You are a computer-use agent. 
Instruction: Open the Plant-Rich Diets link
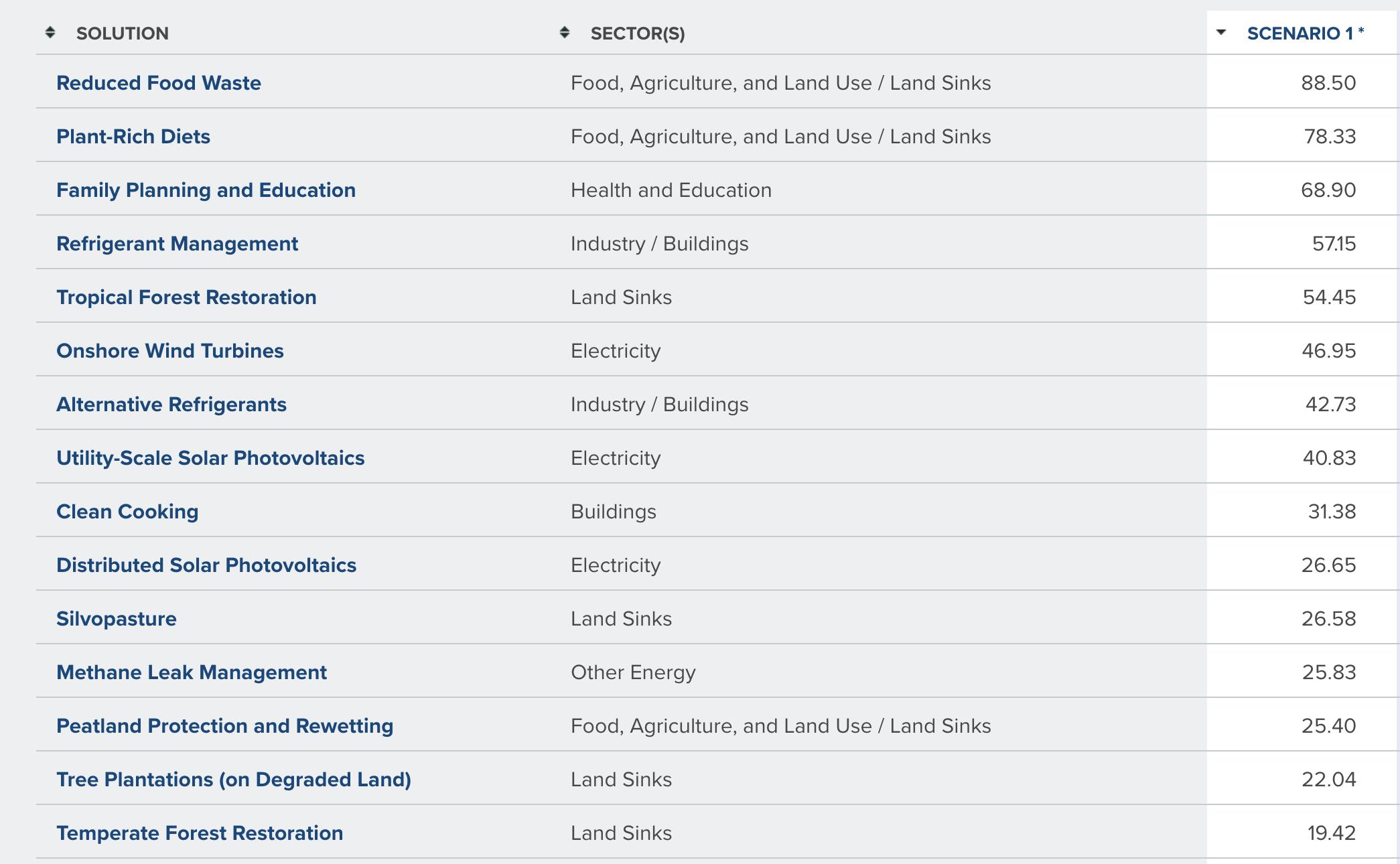pos(133,137)
